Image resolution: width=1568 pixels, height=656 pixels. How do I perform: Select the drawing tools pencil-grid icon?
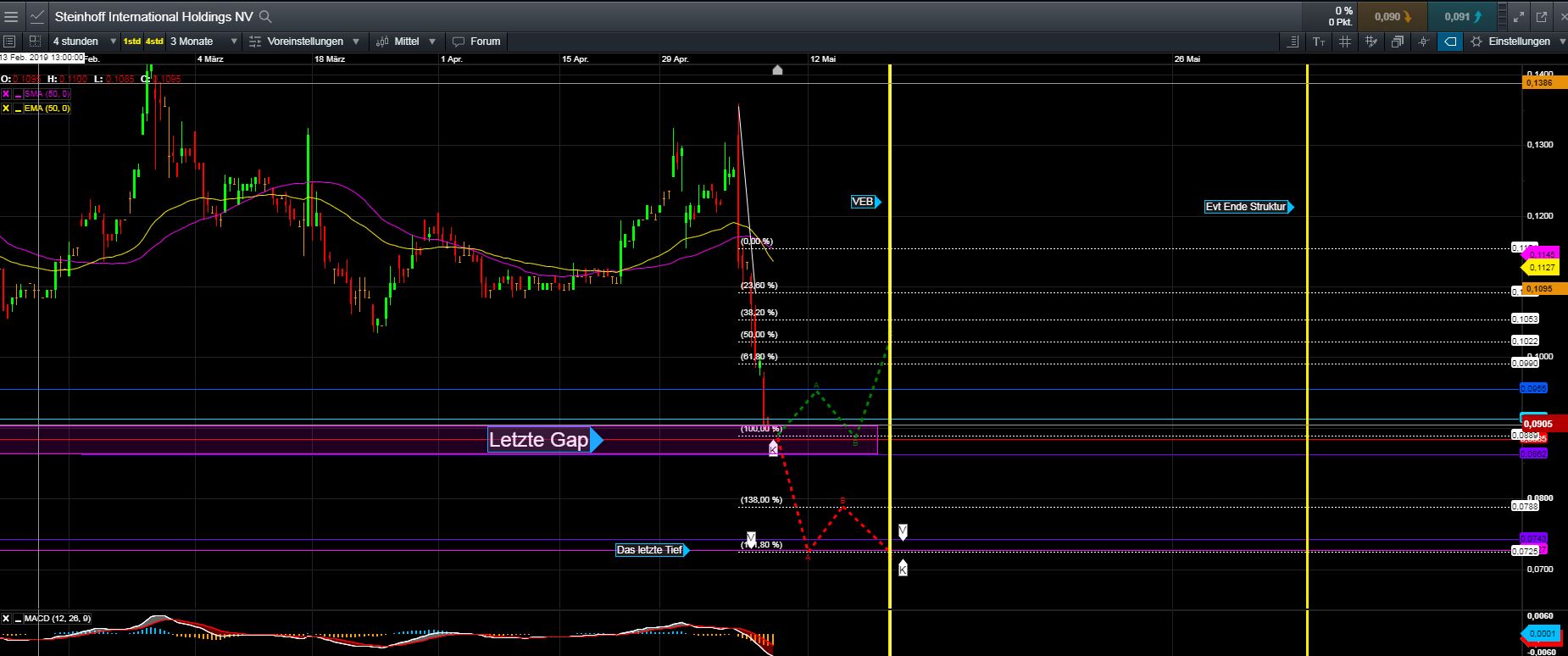(x=1371, y=41)
